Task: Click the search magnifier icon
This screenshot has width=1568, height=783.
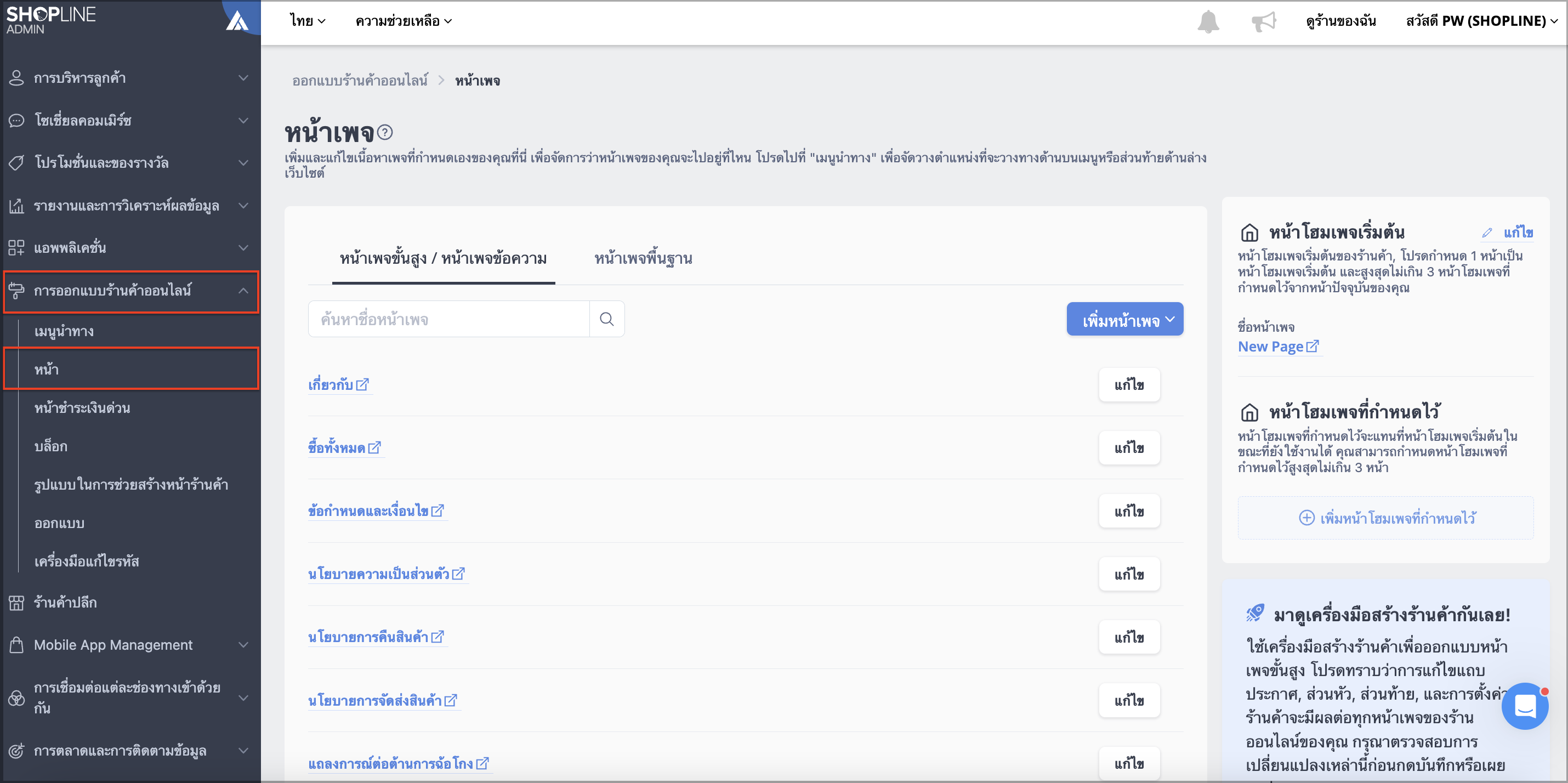Action: click(606, 319)
